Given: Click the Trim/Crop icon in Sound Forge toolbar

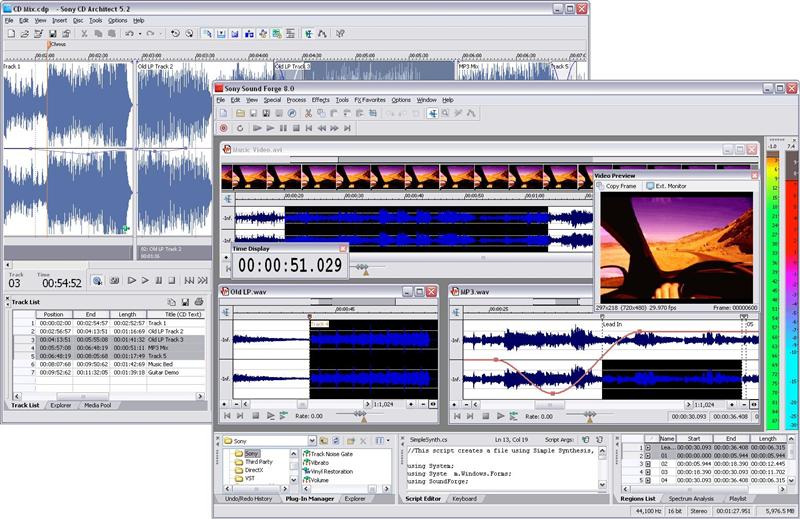Looking at the screenshot, I should point(373,113).
